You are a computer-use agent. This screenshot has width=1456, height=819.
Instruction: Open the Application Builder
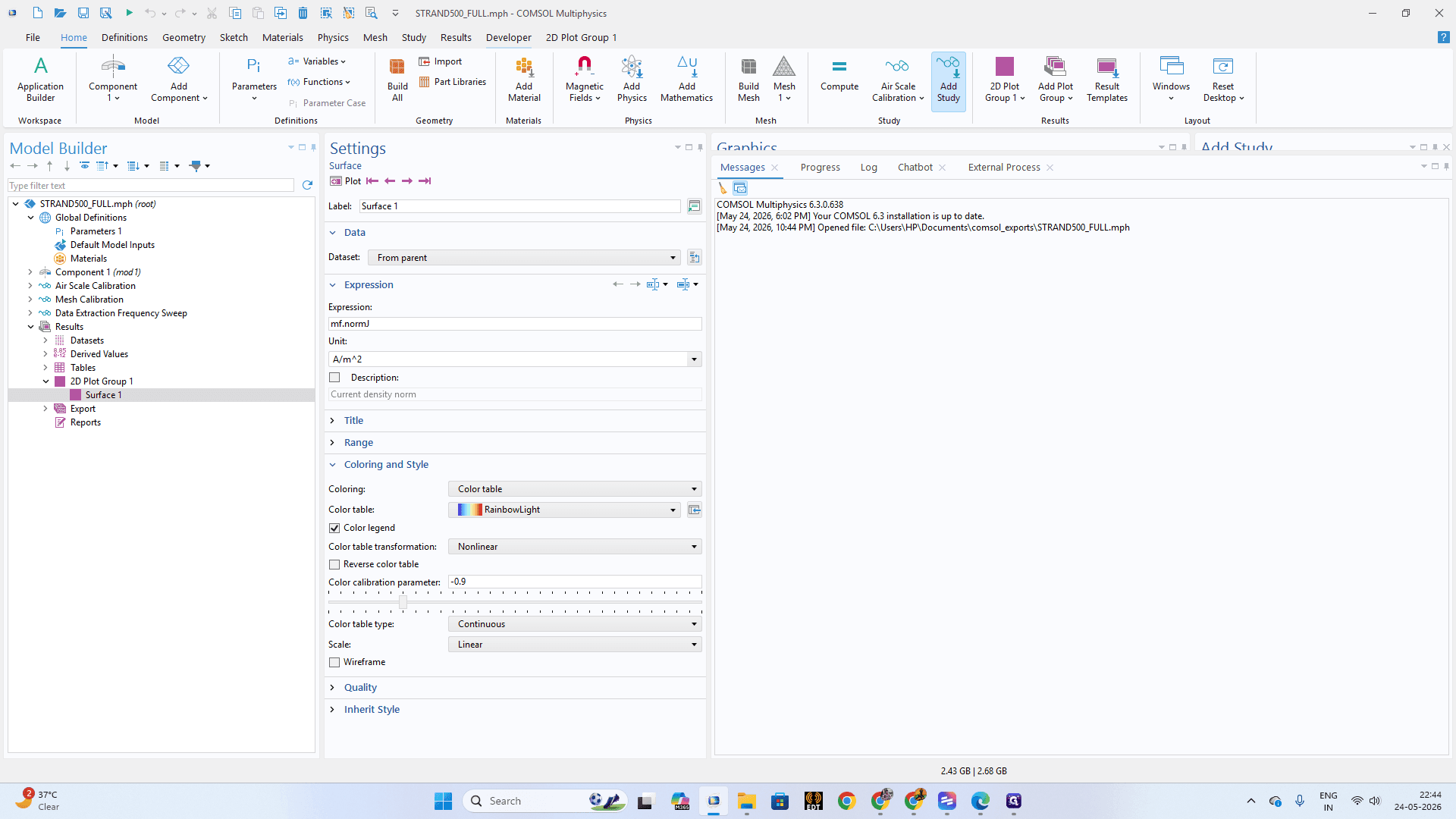tap(40, 79)
